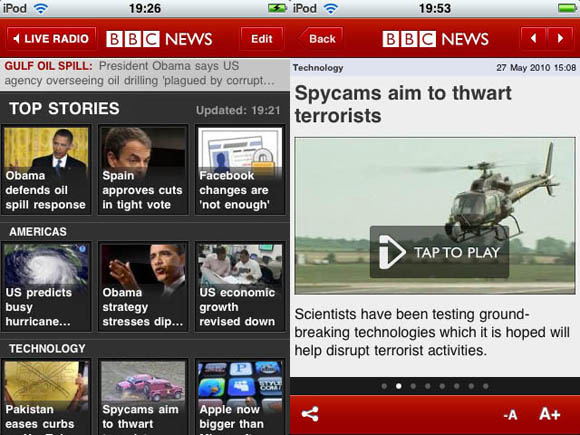Image resolution: width=580 pixels, height=435 pixels.
Task: Select the Americas section heading
Action: (x=38, y=232)
